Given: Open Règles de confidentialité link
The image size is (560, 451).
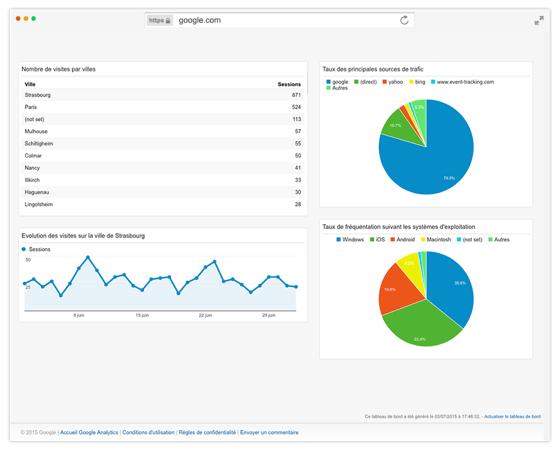Looking at the screenshot, I should (x=207, y=432).
